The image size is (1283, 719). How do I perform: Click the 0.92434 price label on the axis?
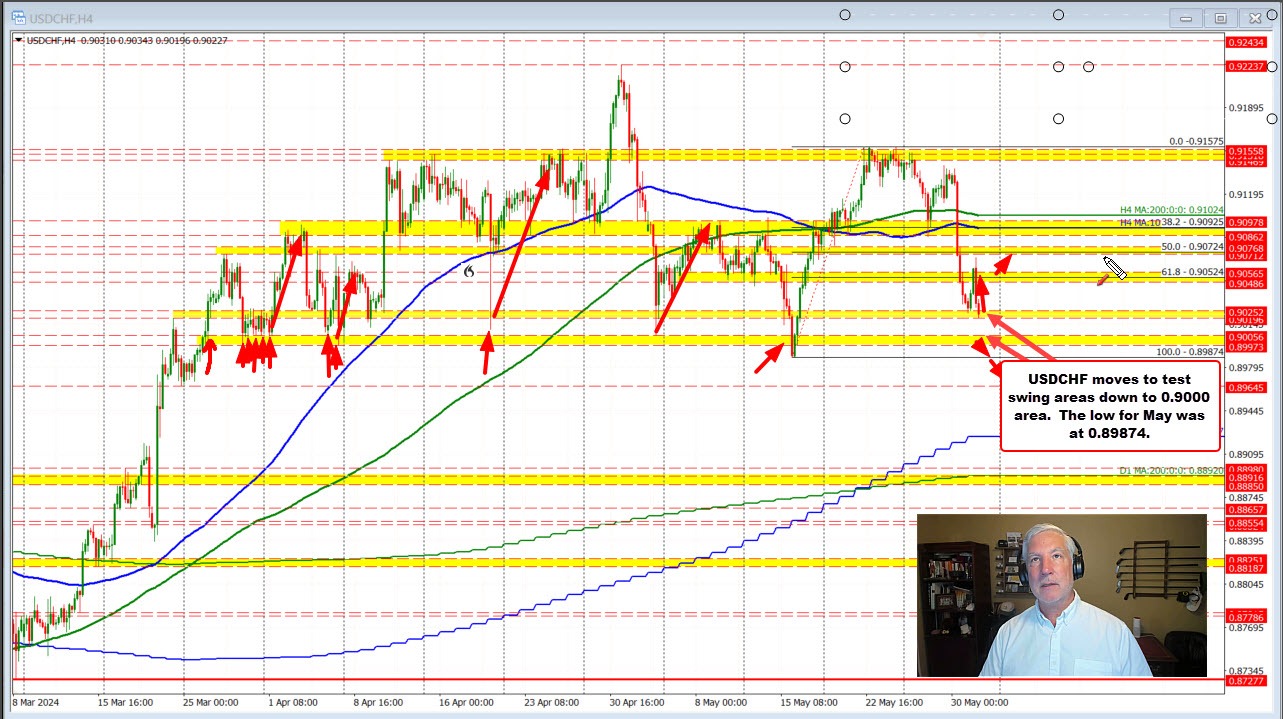(x=1246, y=42)
